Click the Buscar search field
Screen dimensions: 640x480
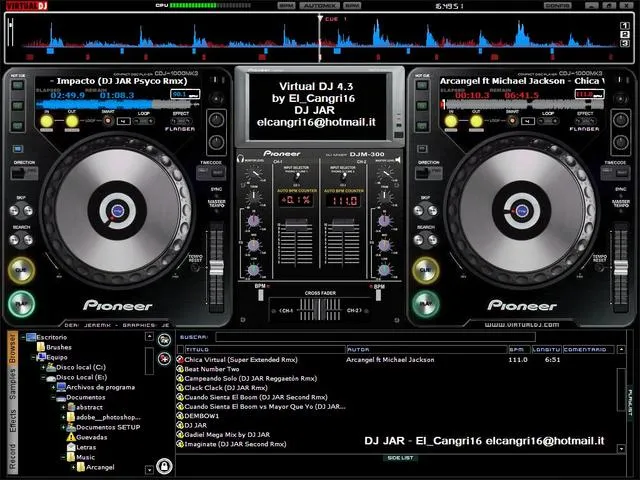coord(375,337)
